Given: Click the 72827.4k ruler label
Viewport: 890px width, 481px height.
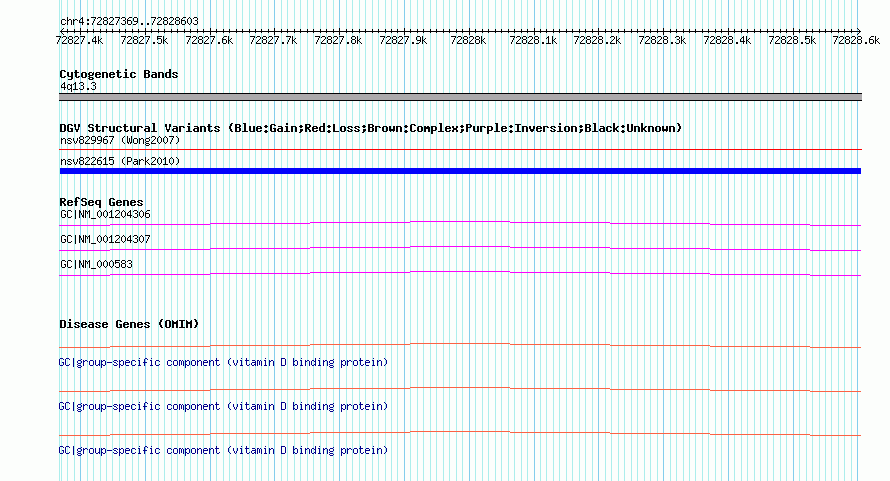Looking at the screenshot, I should (79, 40).
